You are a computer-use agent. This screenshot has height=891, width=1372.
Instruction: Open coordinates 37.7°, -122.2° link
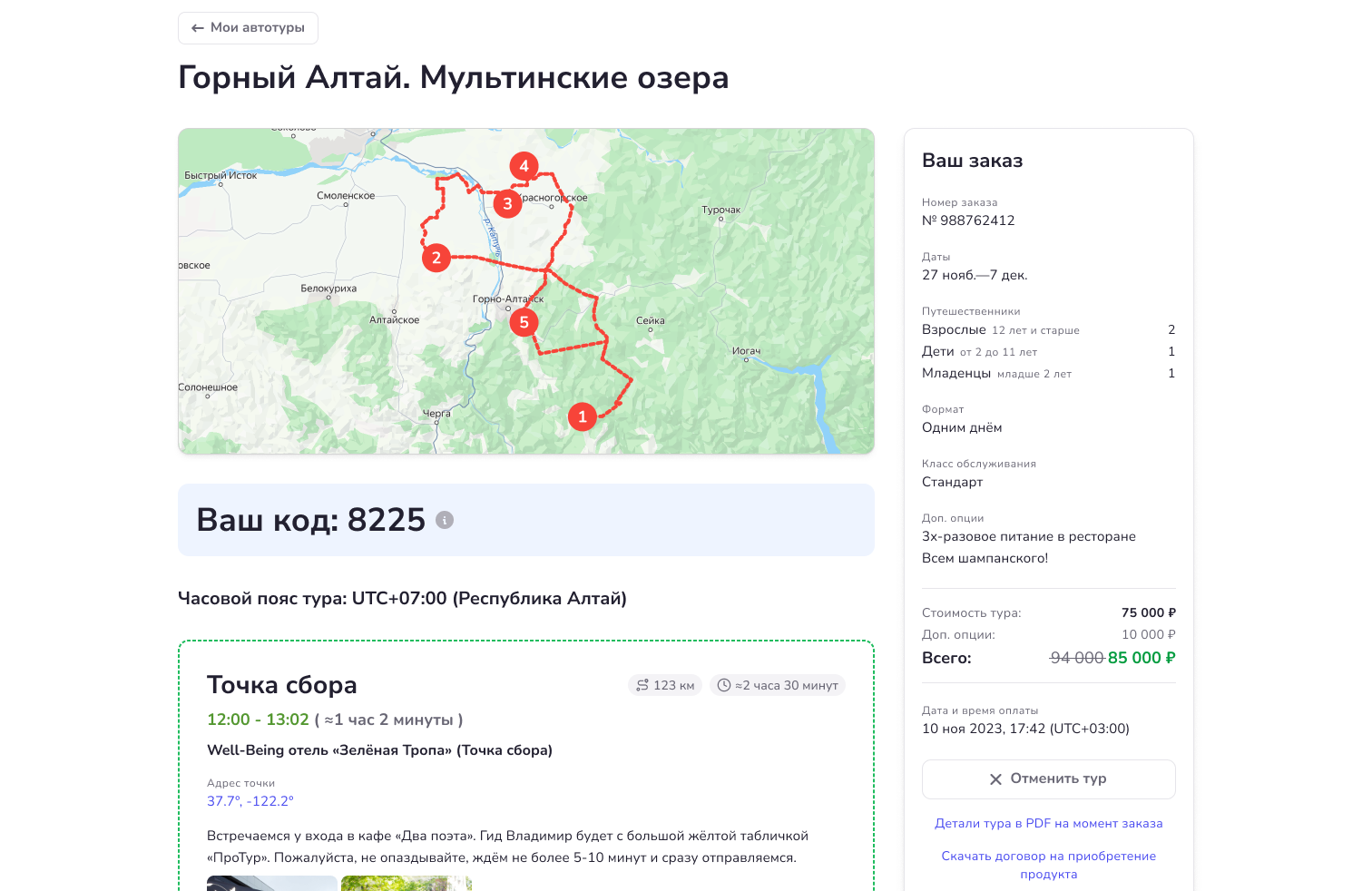250,801
